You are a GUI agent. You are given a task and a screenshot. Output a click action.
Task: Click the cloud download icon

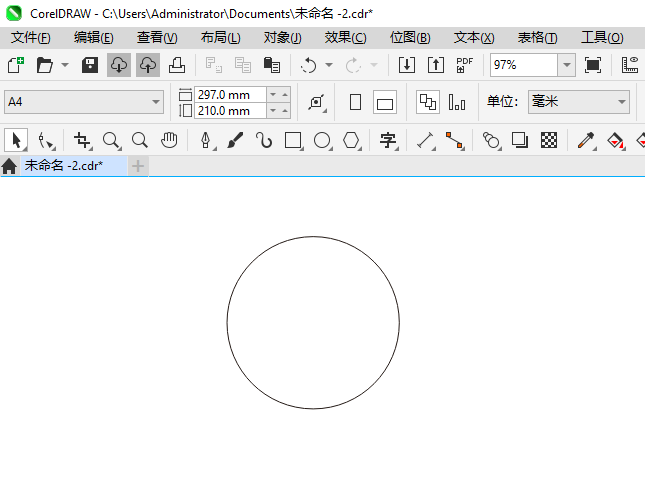pos(119,65)
